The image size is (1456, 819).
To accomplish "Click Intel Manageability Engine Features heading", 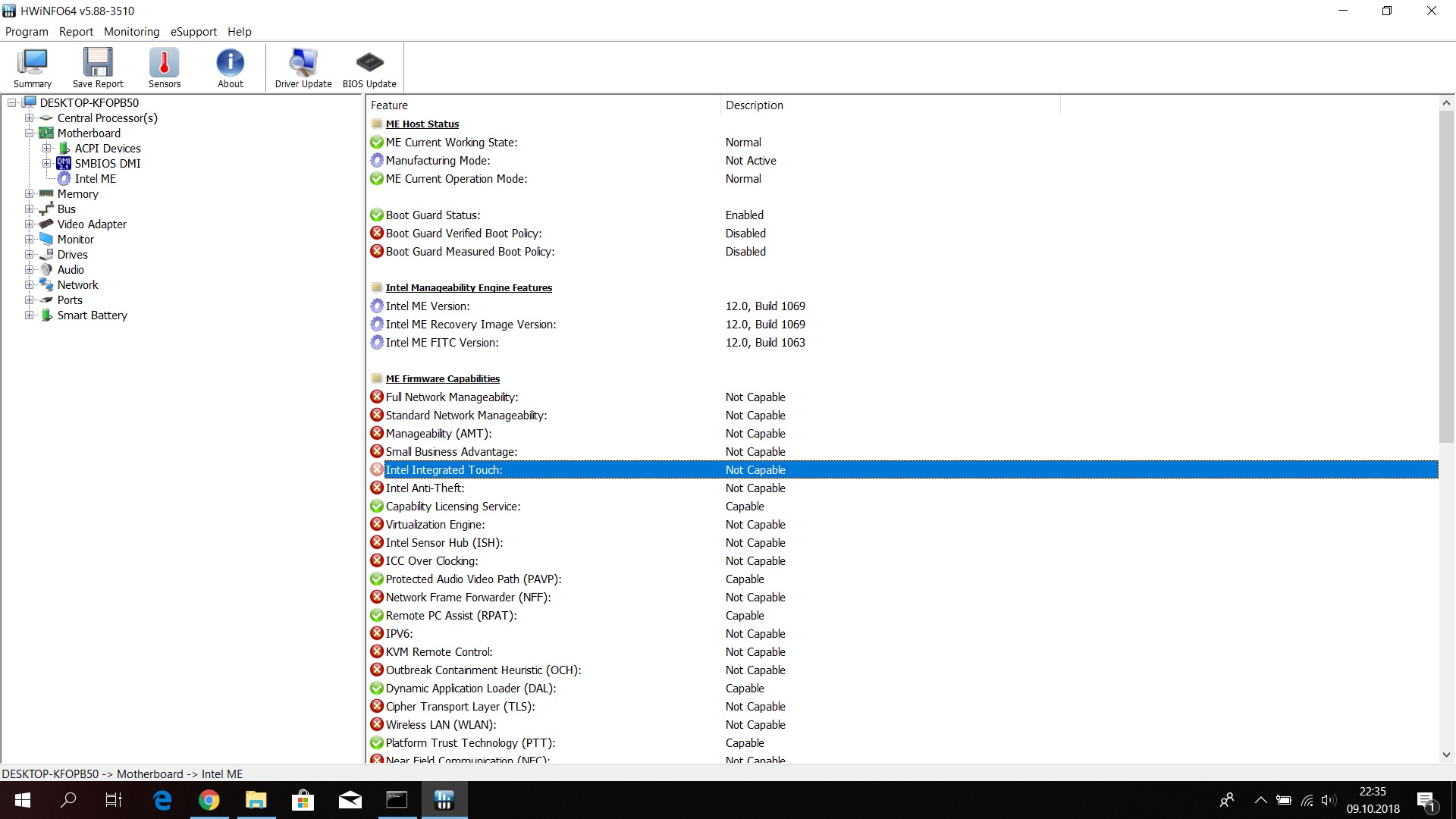I will [x=469, y=288].
